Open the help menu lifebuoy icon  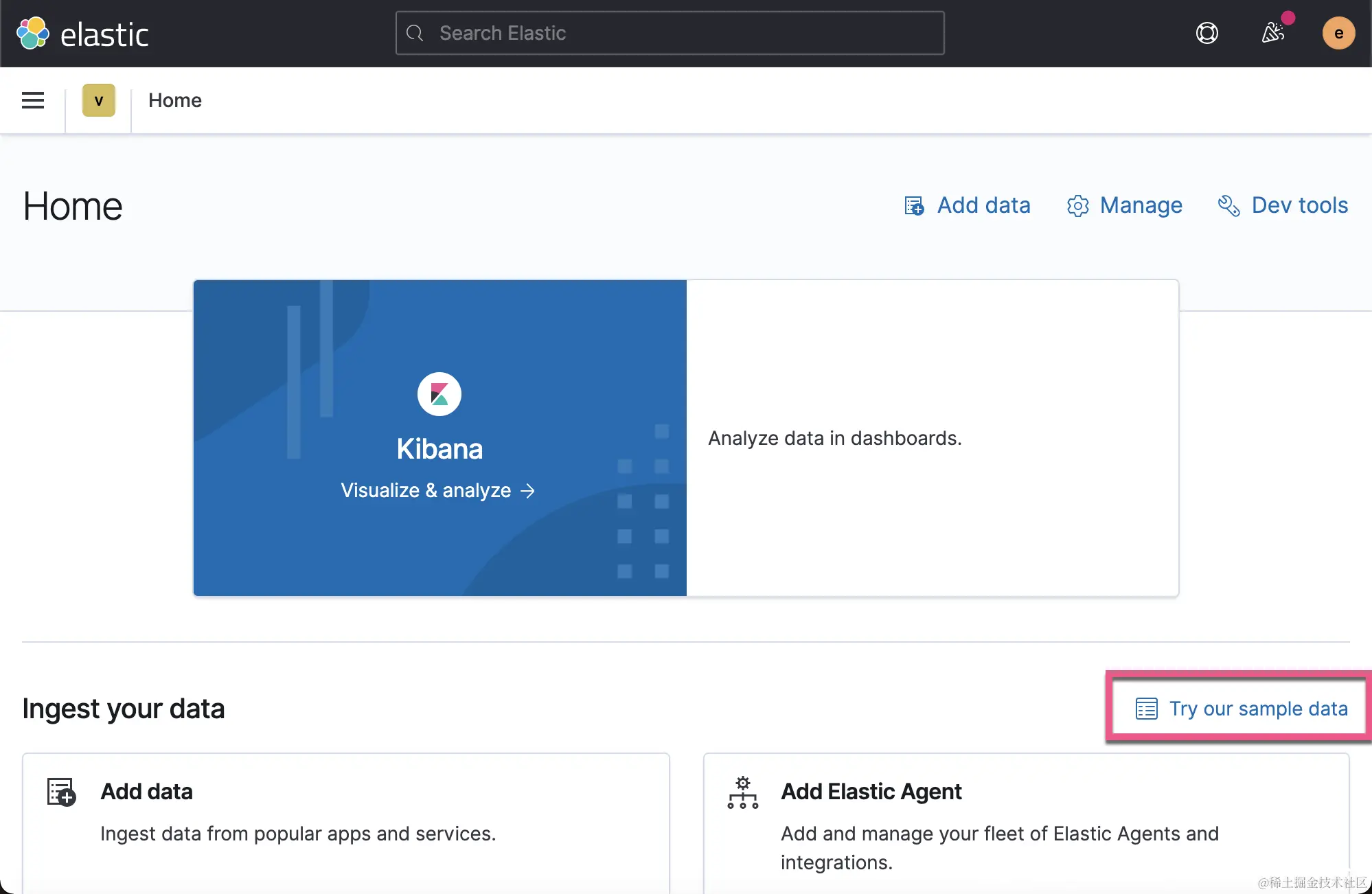[1207, 33]
